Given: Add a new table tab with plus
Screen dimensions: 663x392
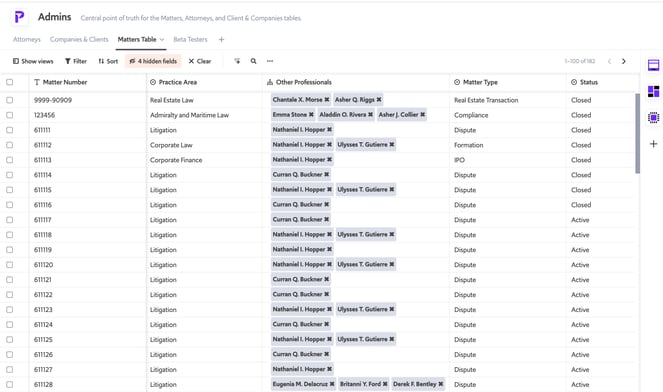Looking at the screenshot, I should (221, 39).
